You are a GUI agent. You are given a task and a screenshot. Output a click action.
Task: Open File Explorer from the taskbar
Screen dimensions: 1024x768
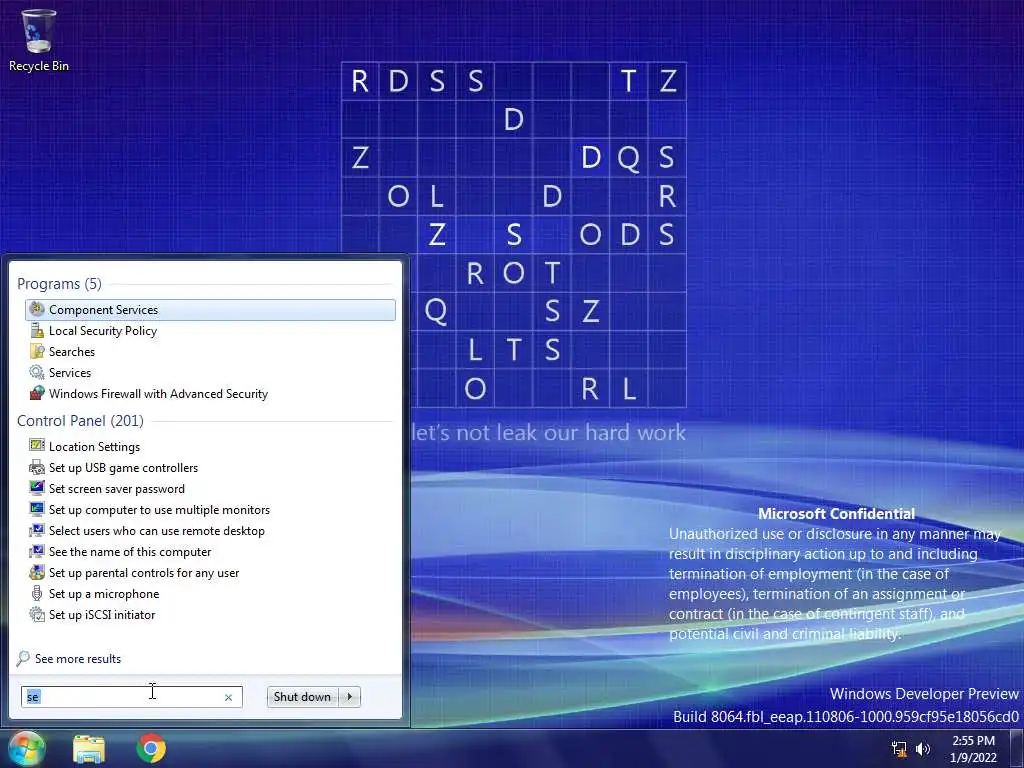click(89, 748)
